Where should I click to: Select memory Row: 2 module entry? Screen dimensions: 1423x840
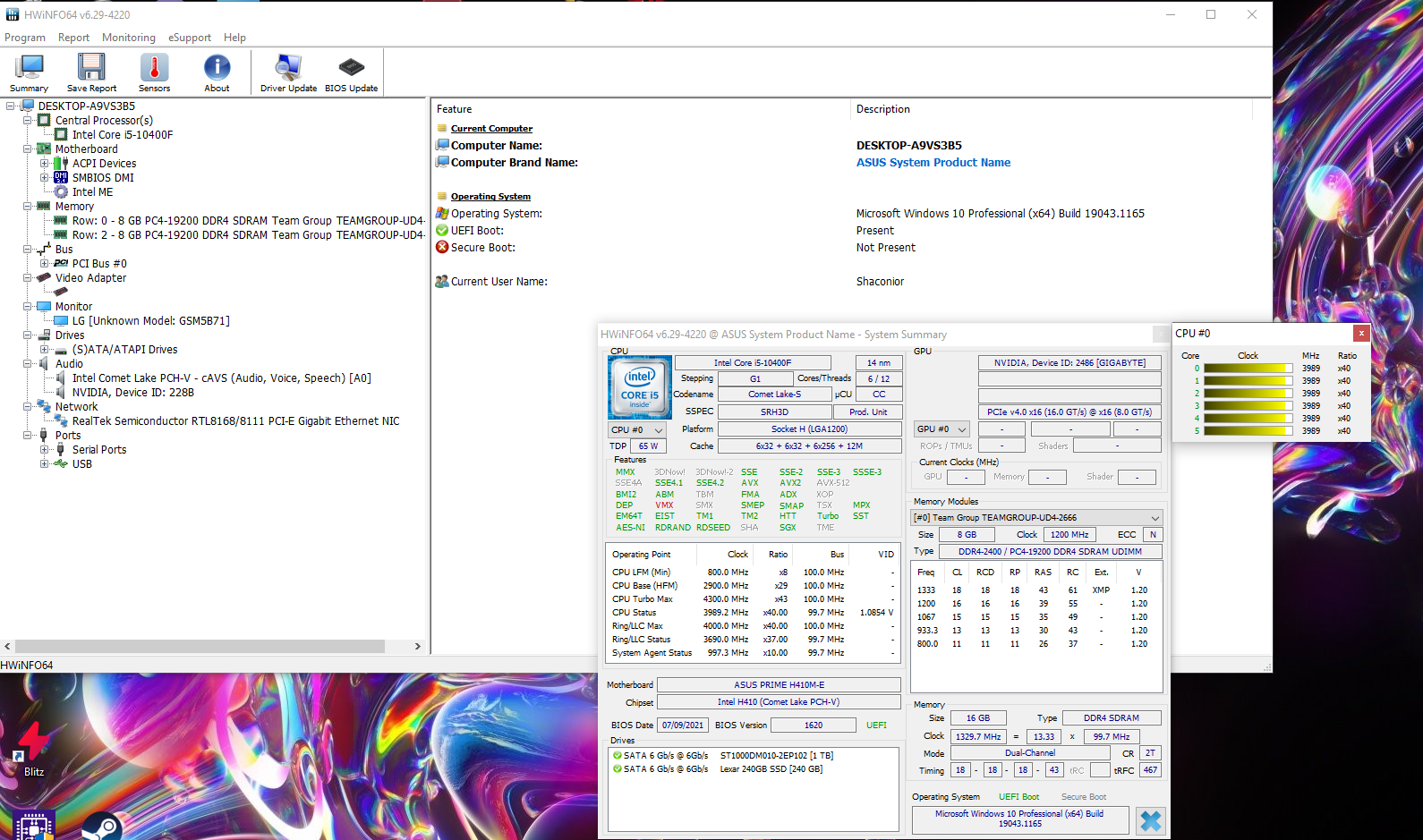248,235
